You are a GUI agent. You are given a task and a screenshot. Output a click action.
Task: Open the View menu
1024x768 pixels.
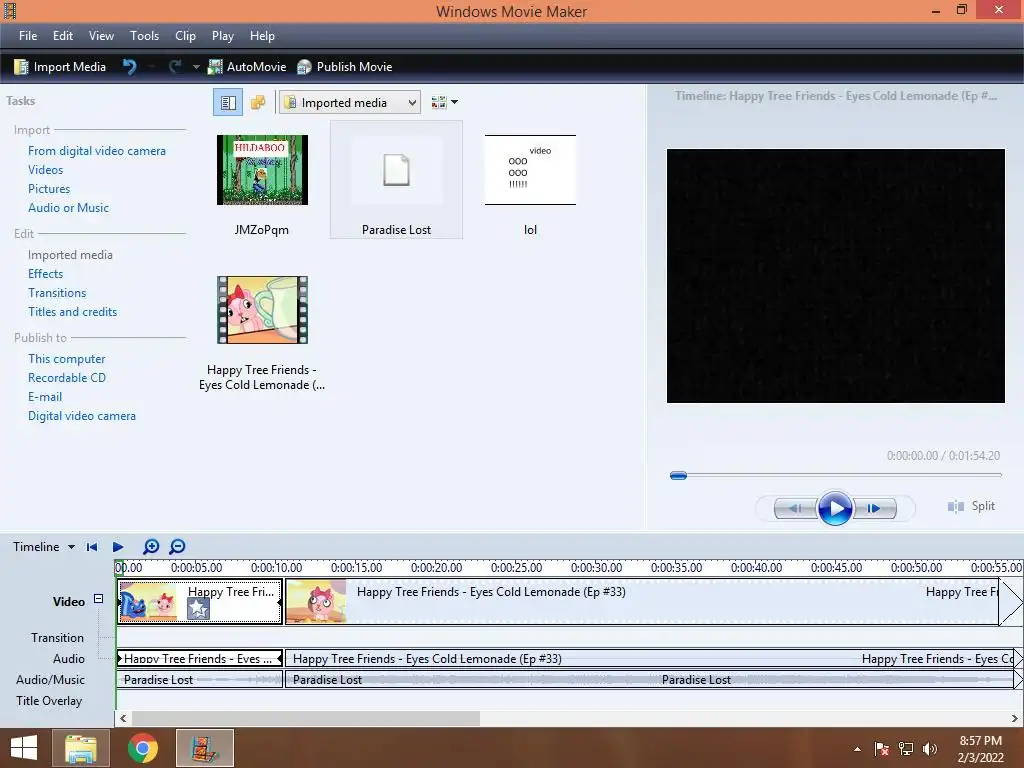[x=101, y=36]
